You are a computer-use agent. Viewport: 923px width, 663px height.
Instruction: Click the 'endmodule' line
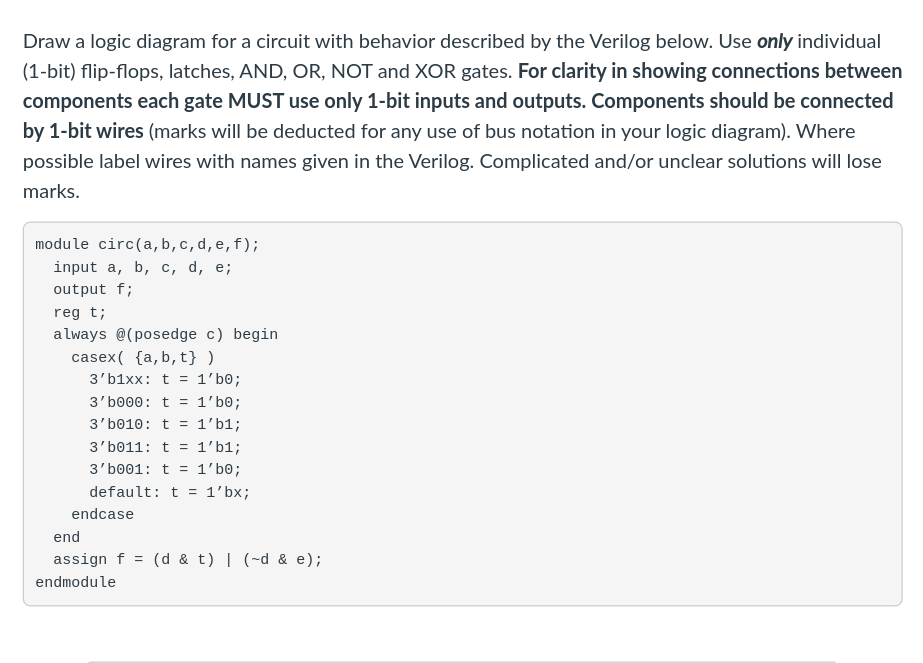click(x=75, y=583)
